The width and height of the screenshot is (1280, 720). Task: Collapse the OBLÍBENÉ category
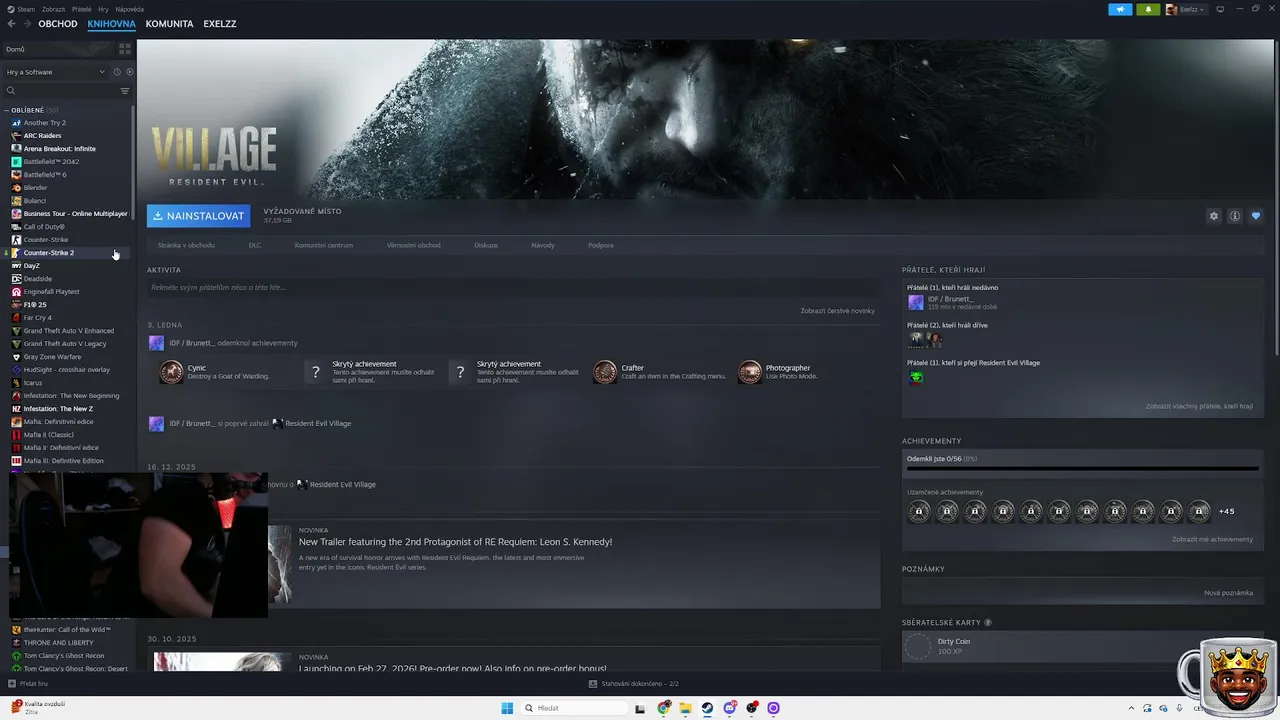pos(7,110)
